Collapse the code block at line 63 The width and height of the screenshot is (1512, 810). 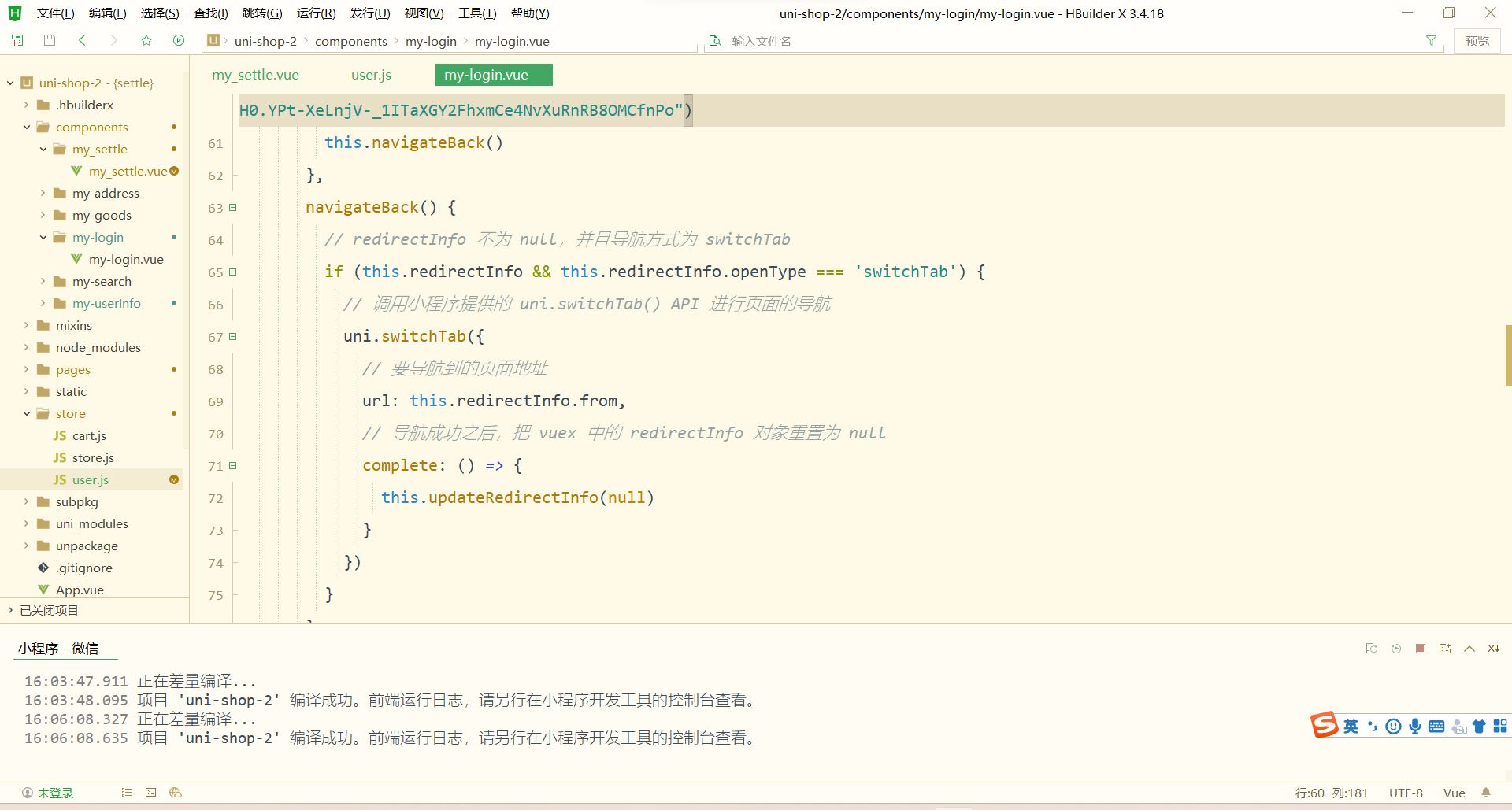233,207
